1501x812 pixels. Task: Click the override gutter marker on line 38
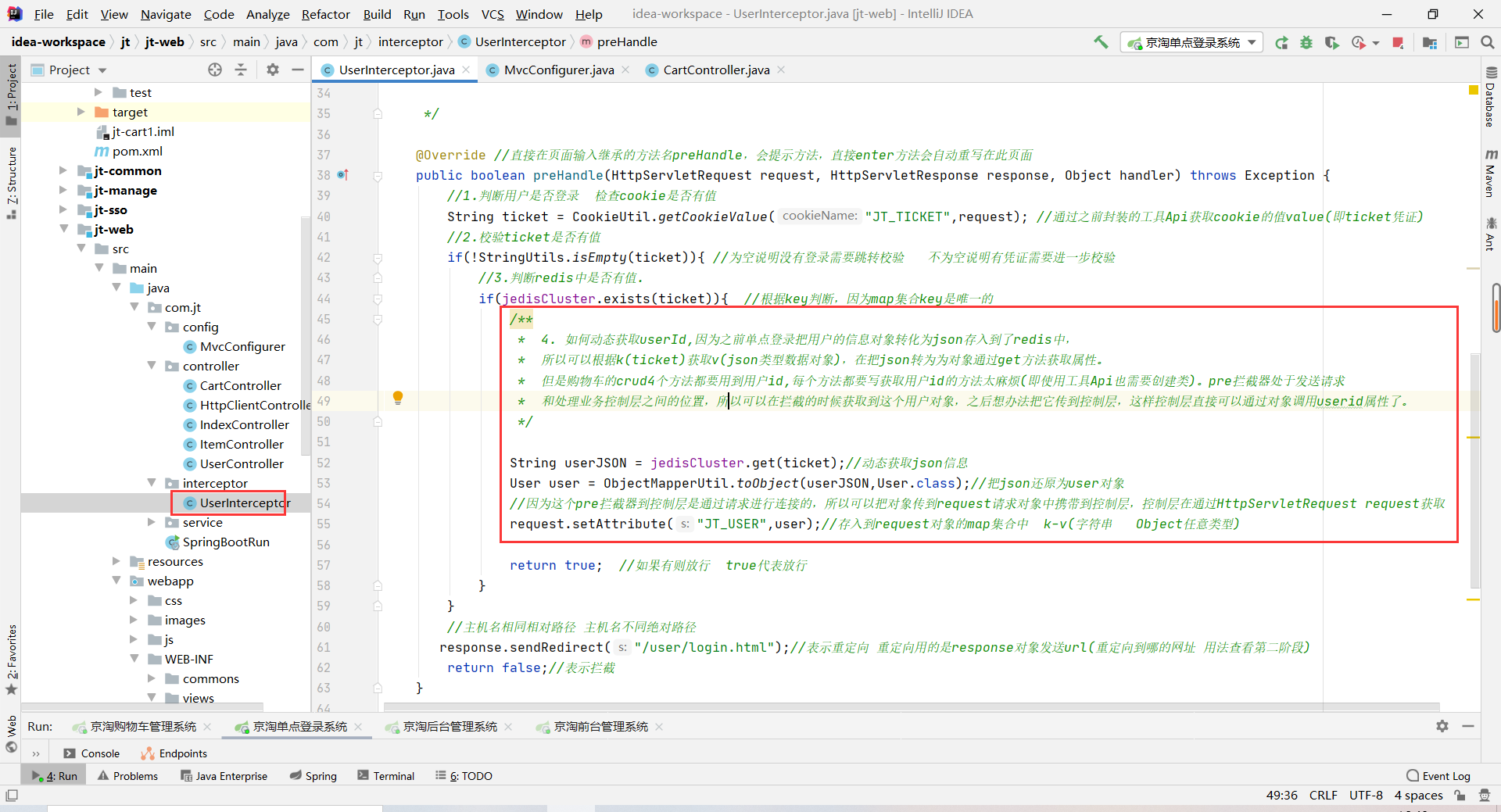click(x=342, y=175)
